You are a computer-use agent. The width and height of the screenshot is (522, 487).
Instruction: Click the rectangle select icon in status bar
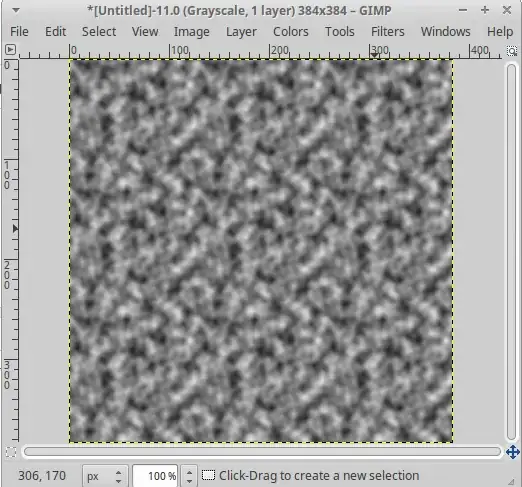point(208,476)
